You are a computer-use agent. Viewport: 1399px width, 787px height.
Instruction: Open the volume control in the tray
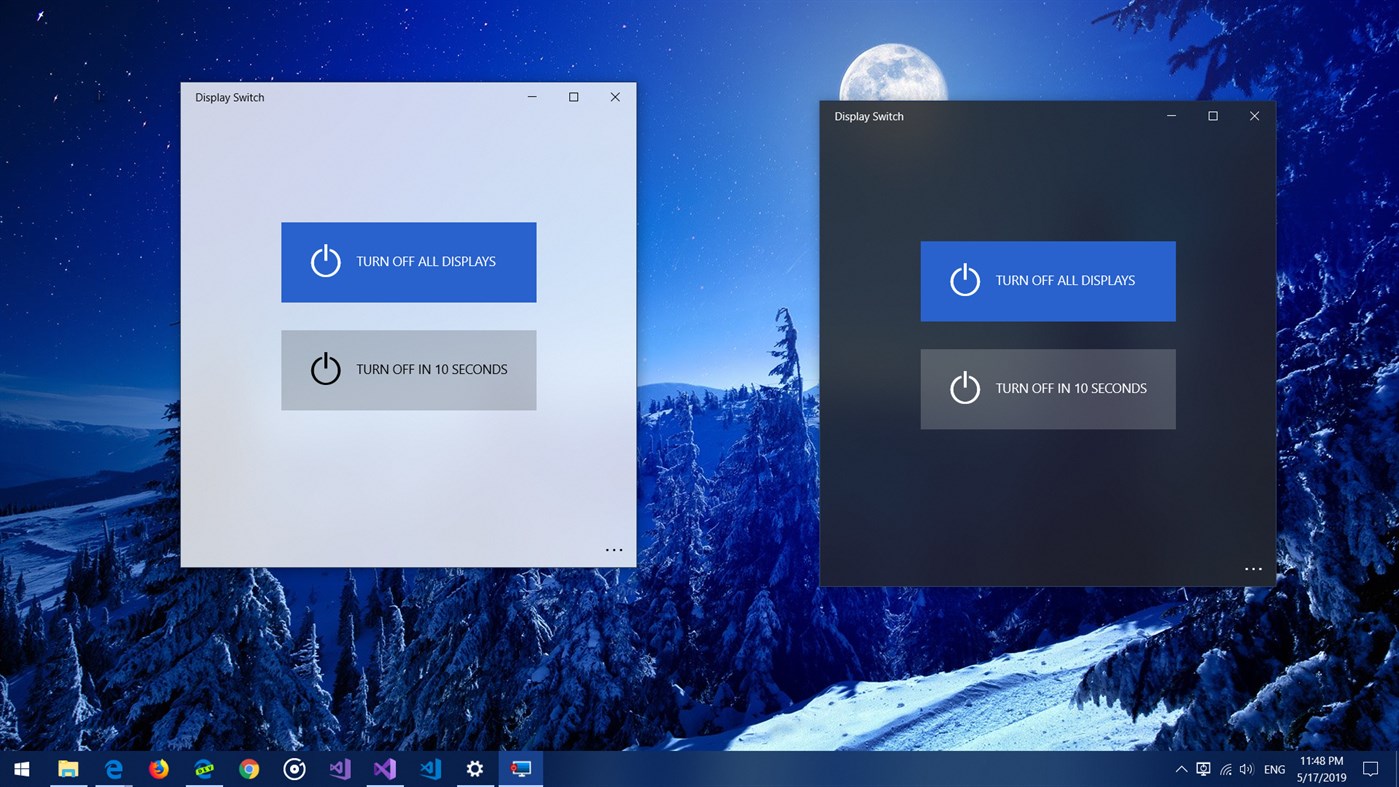[x=1247, y=769]
